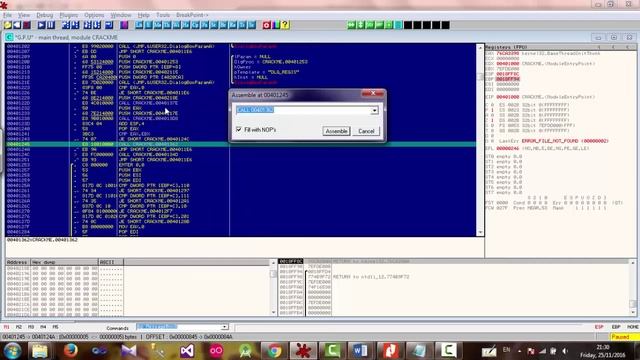Open the Options menu
Screen dimensions: 640x360
click(94, 15)
